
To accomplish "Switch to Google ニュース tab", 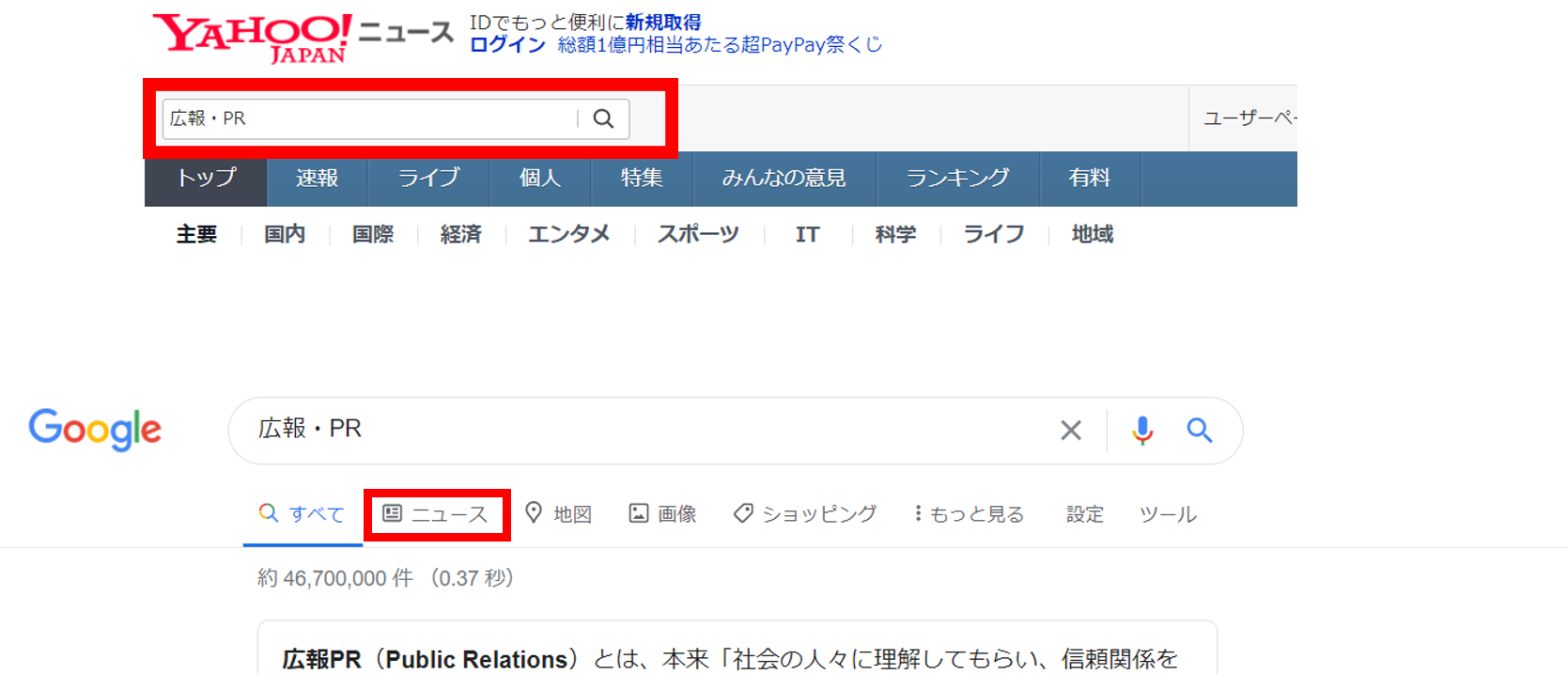I will [x=436, y=514].
